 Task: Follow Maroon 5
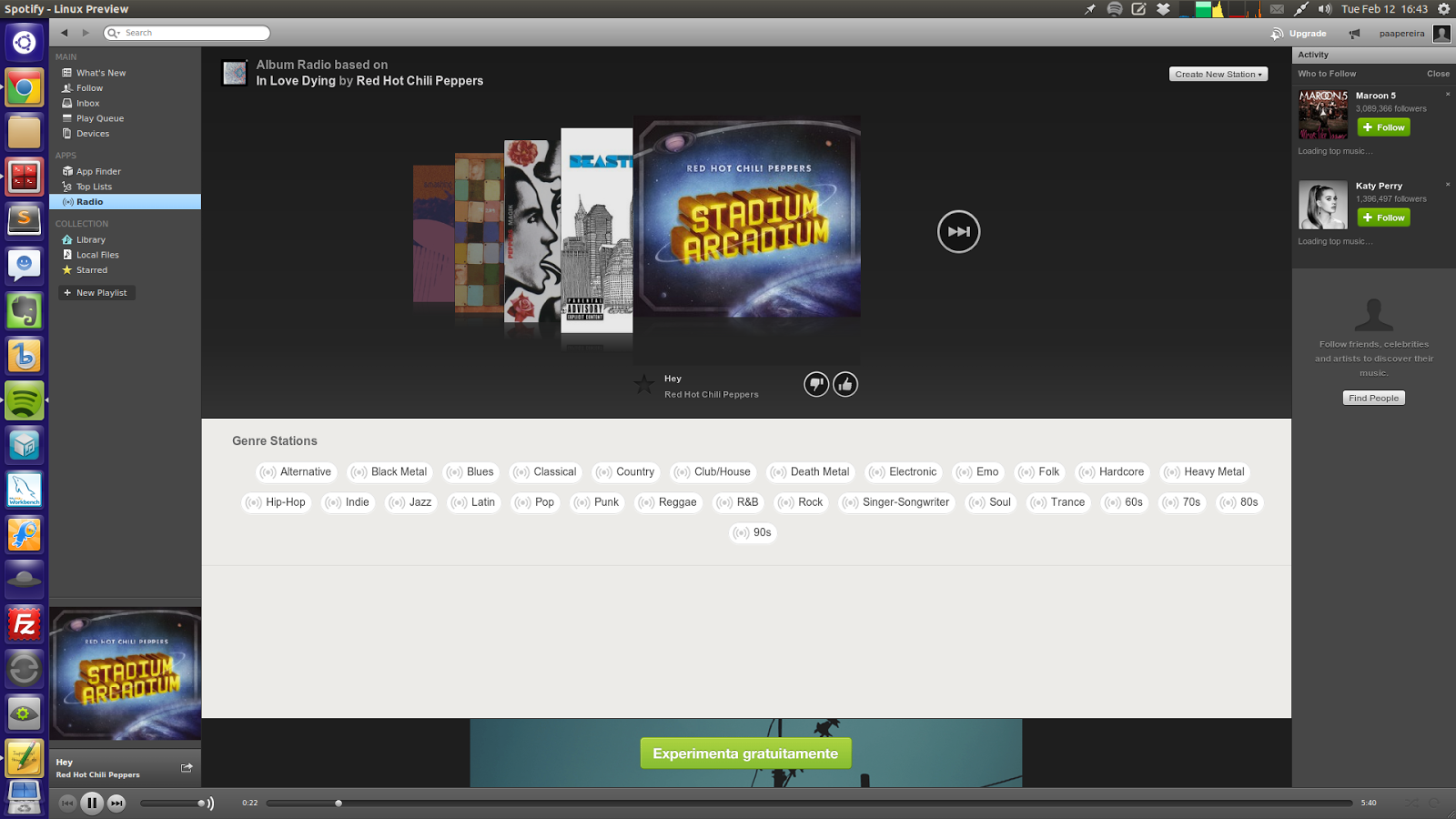(1383, 127)
